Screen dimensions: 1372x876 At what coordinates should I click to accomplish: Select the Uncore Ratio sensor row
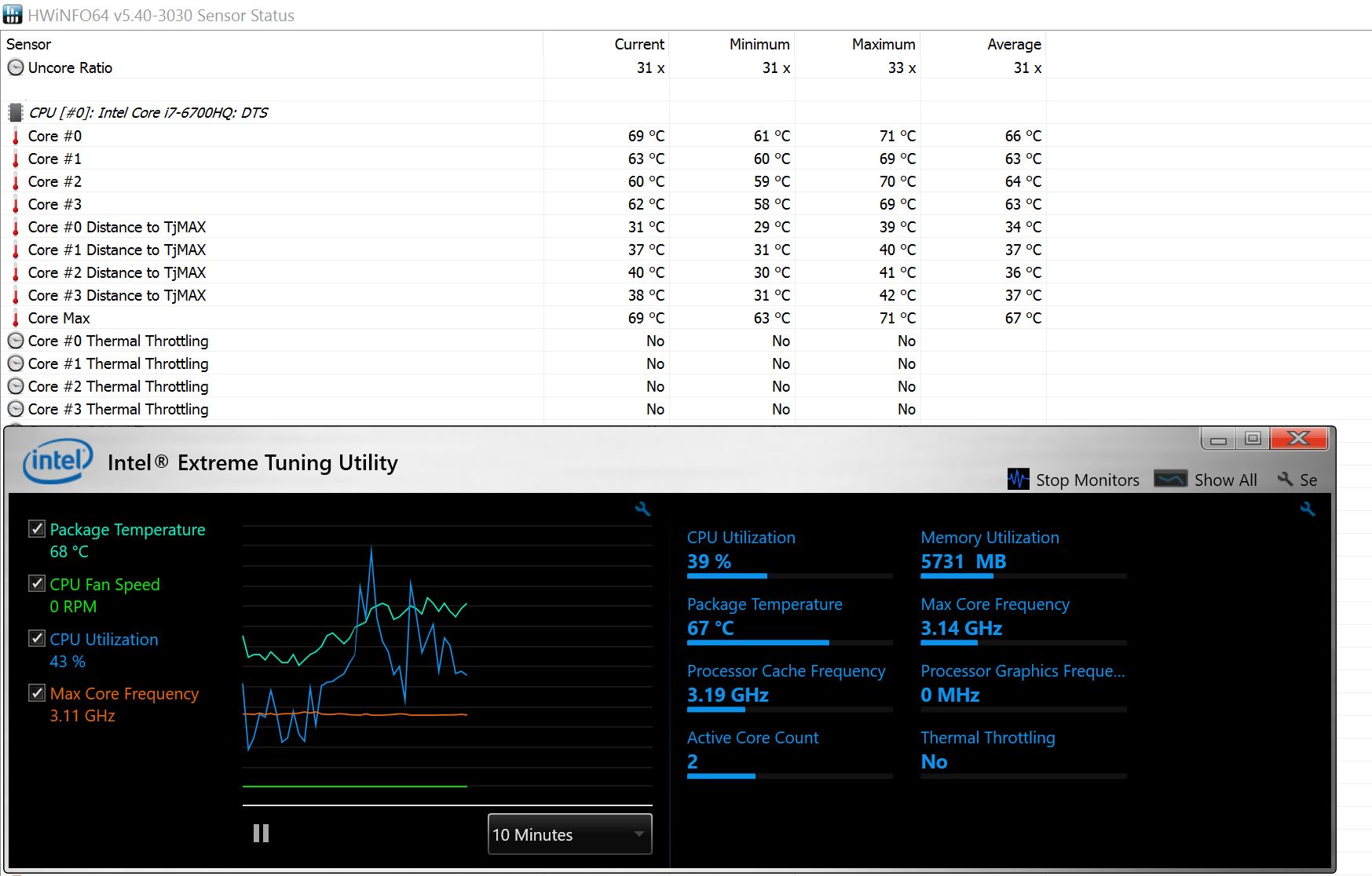[525, 68]
